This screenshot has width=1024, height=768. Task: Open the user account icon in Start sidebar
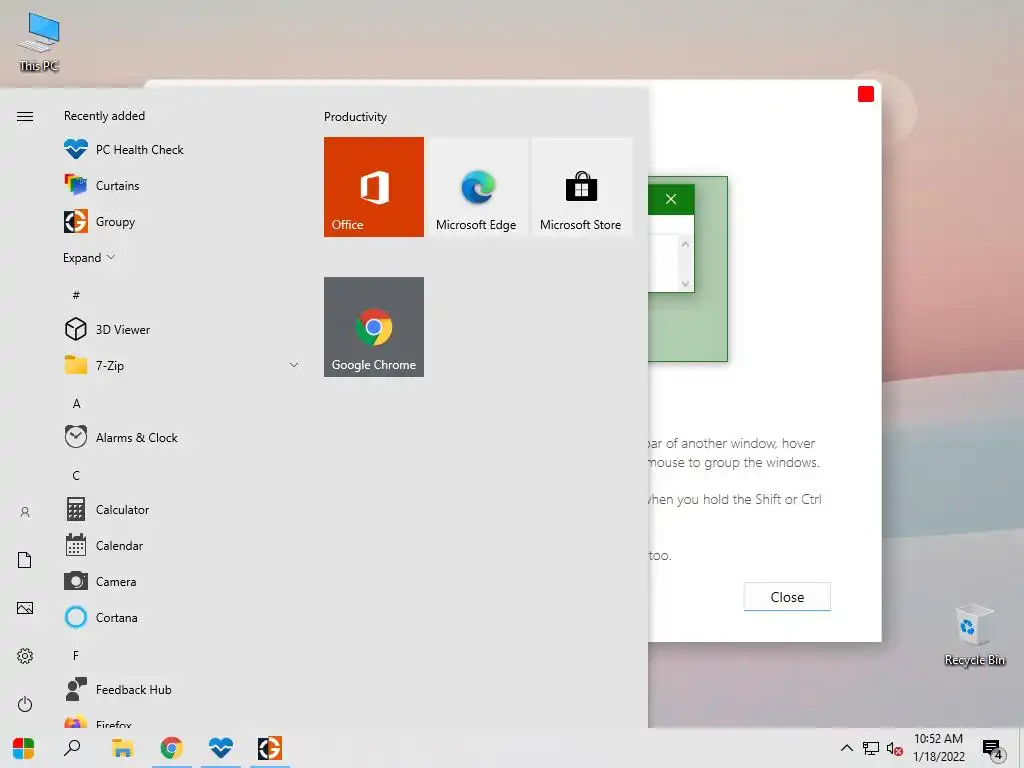[x=25, y=512]
